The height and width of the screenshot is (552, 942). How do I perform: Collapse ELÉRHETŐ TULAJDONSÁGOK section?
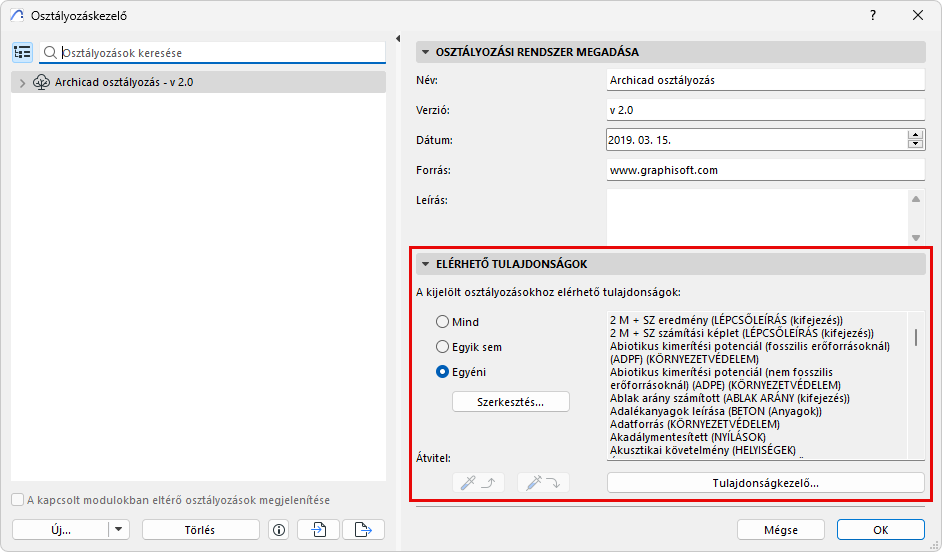[x=425, y=264]
